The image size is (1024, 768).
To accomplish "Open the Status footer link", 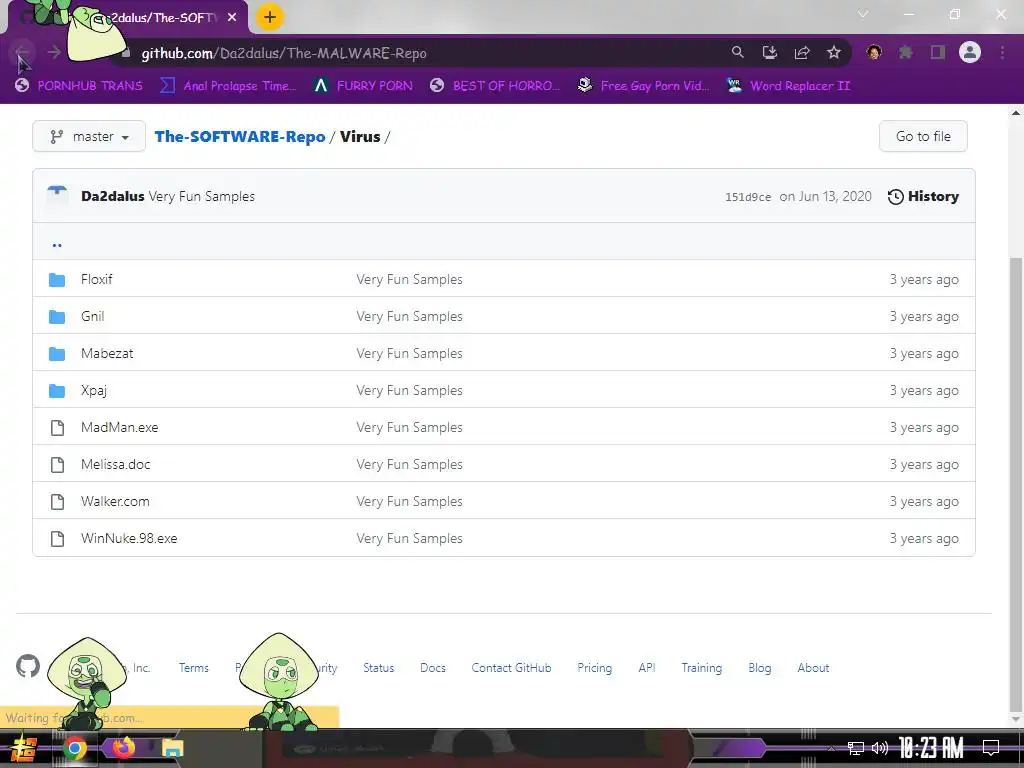I will pos(379,668).
